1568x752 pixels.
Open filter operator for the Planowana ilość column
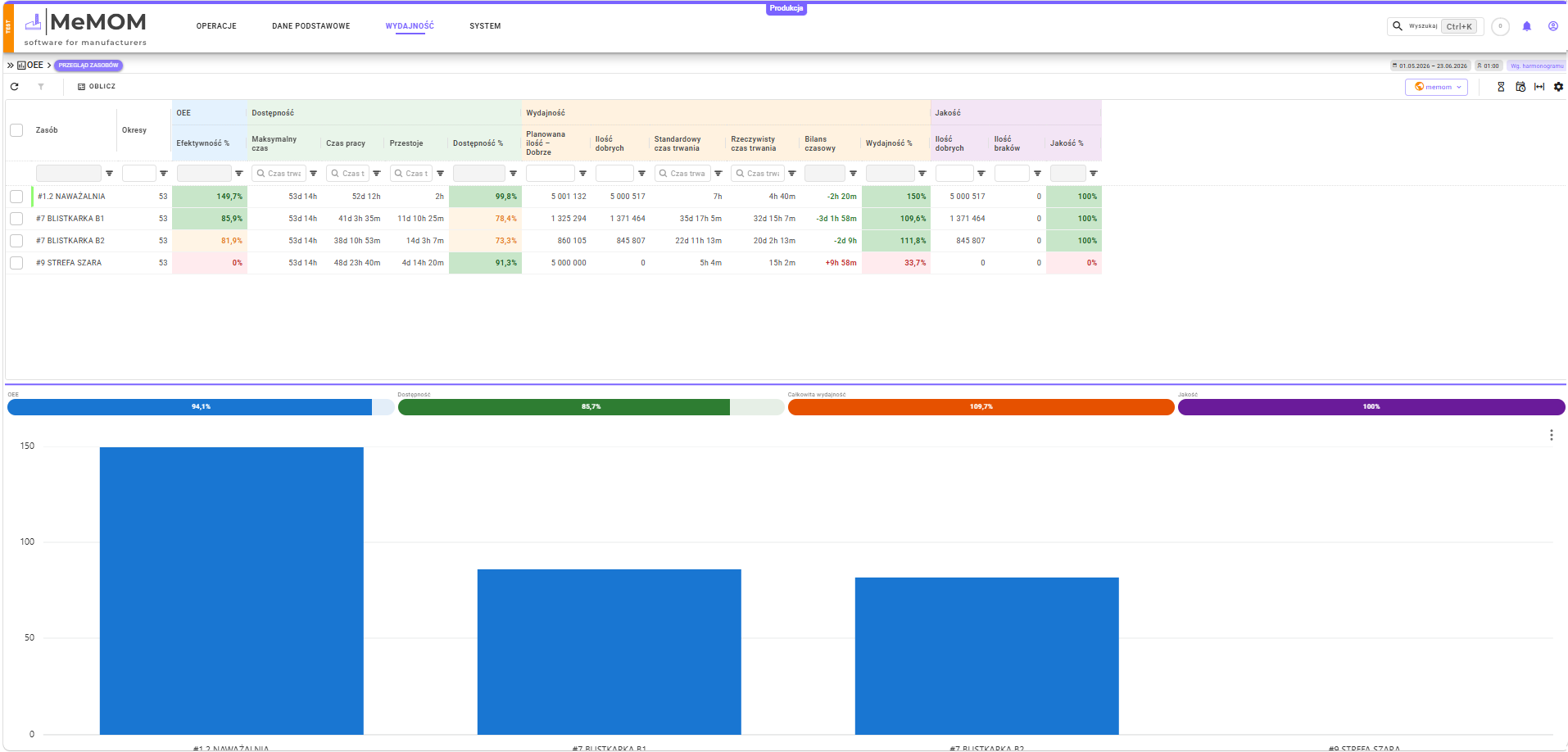[582, 174]
